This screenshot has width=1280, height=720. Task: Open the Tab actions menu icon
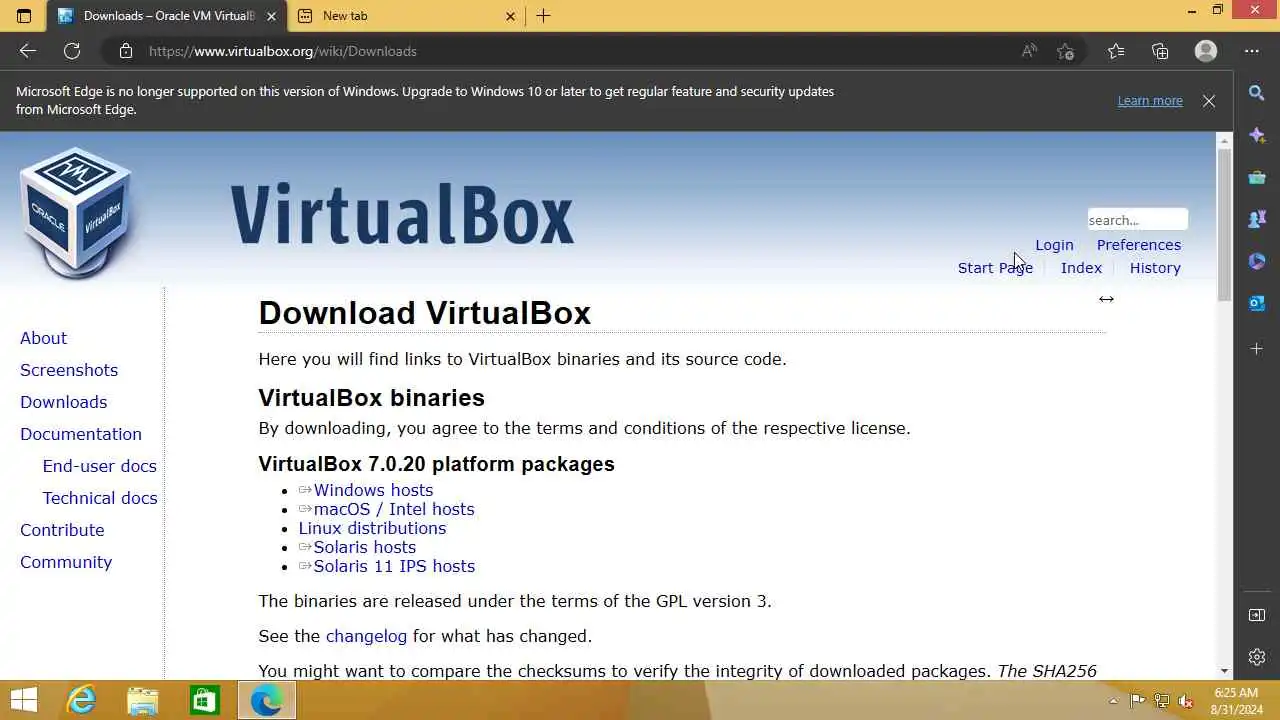[x=24, y=16]
